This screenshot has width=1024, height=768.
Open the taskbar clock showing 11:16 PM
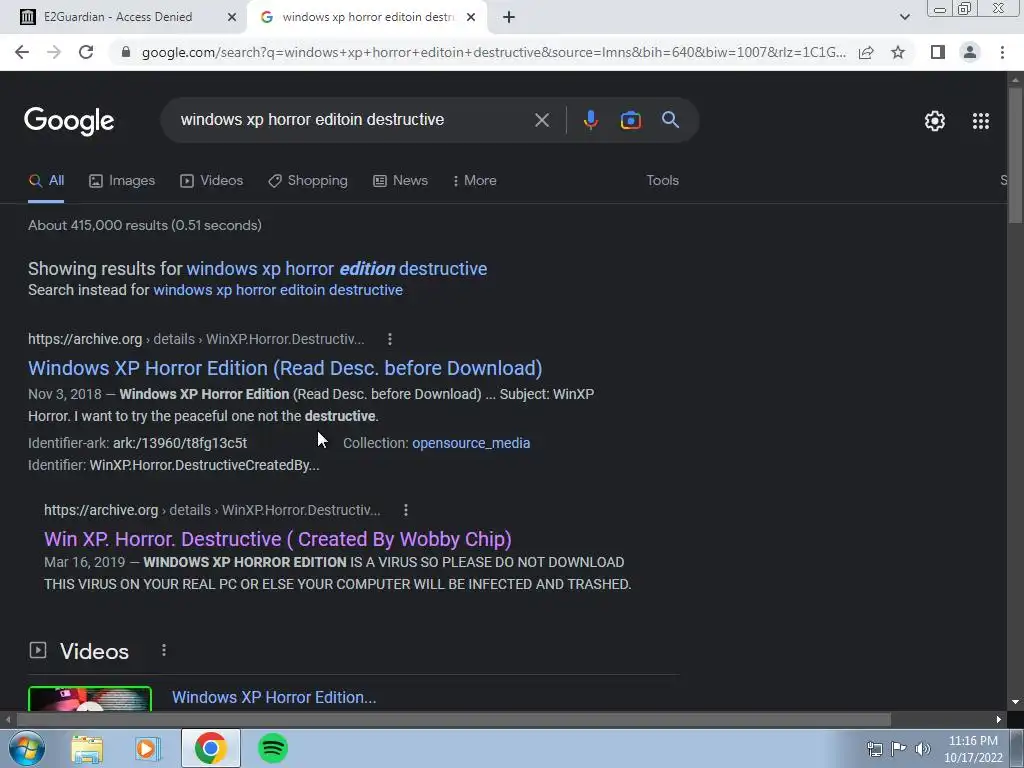tap(973, 749)
